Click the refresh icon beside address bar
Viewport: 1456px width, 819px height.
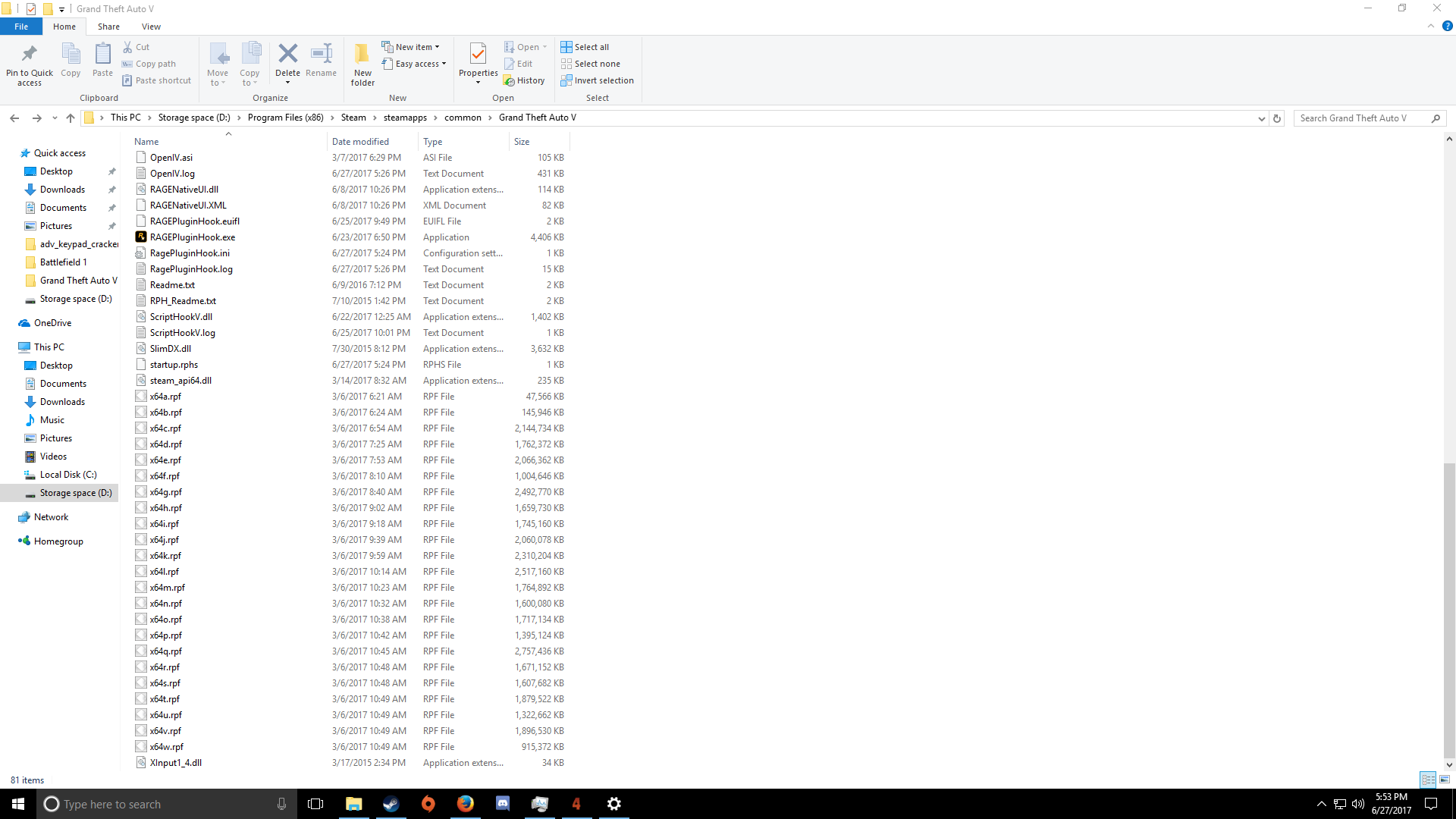pos(1277,118)
